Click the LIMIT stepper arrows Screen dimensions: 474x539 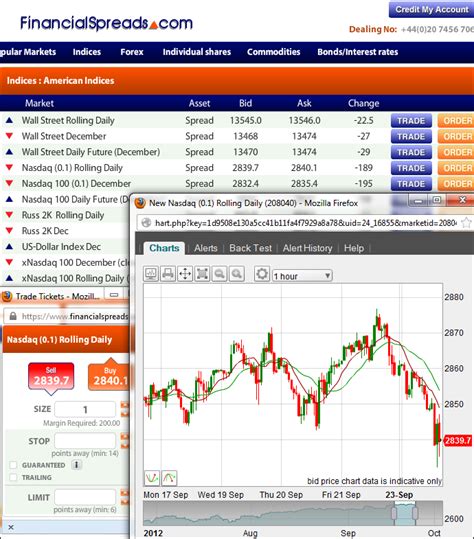125,497
